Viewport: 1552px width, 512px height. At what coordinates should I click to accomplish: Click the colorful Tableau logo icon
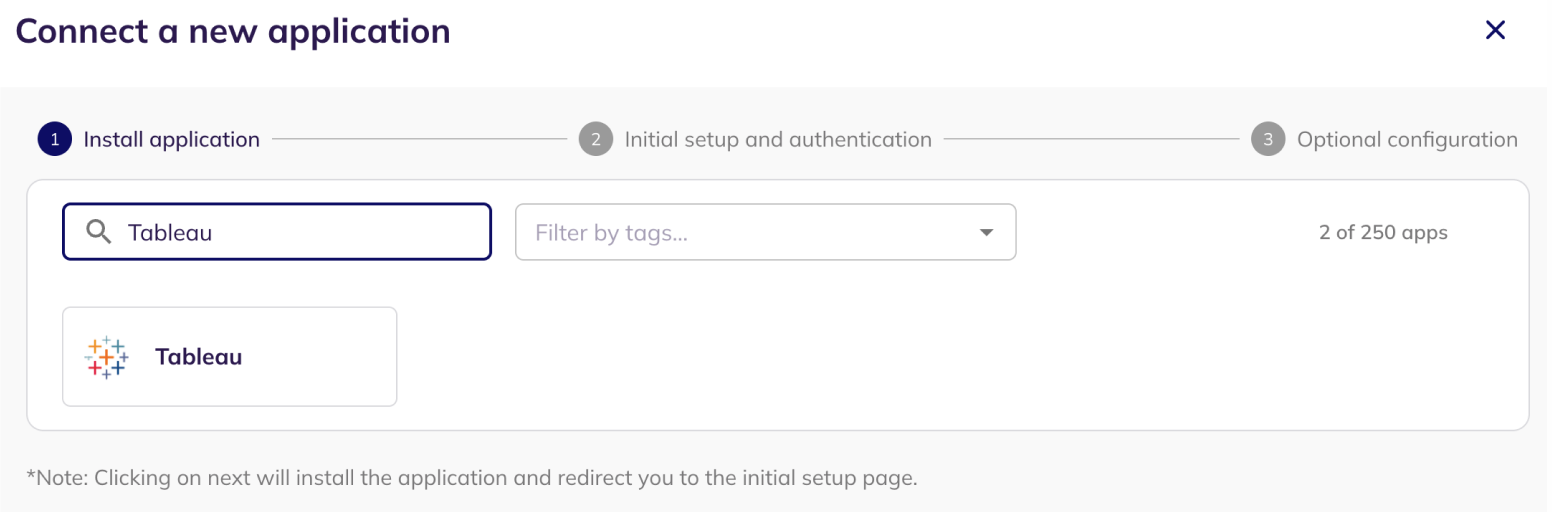point(107,357)
